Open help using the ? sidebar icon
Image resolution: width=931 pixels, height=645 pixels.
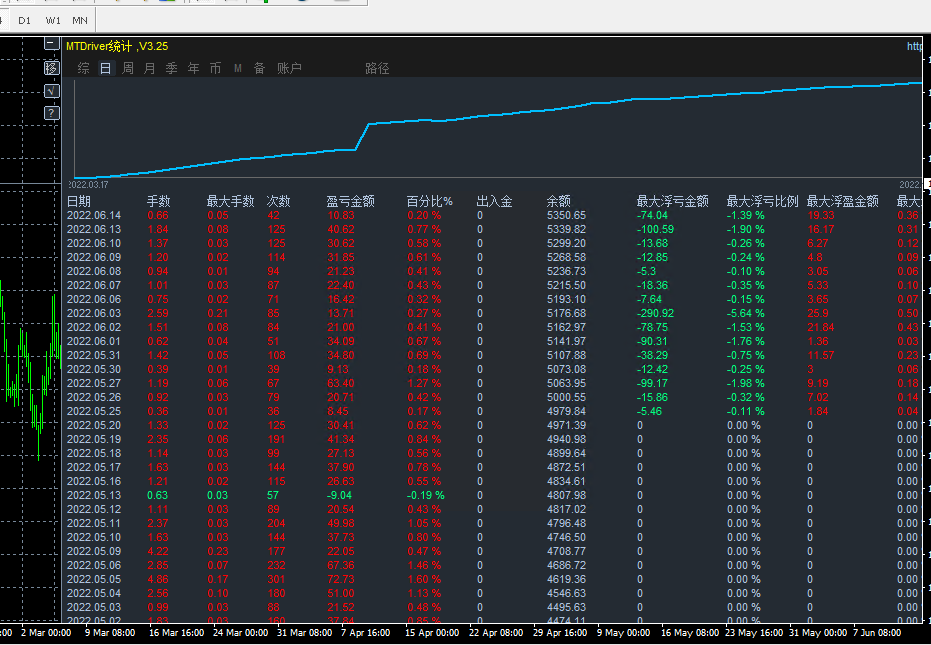click(x=51, y=112)
